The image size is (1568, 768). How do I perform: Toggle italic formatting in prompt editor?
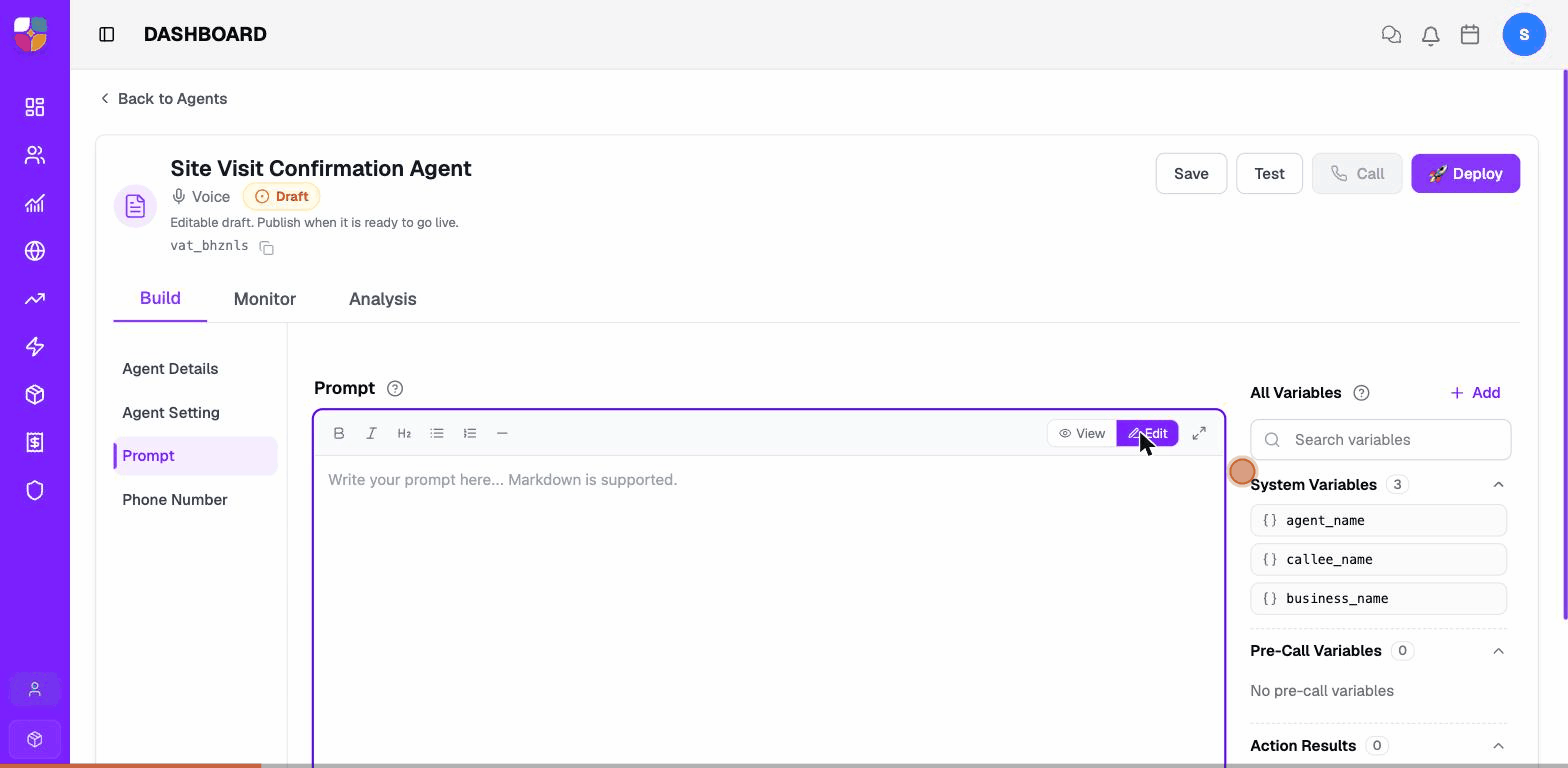tap(371, 433)
